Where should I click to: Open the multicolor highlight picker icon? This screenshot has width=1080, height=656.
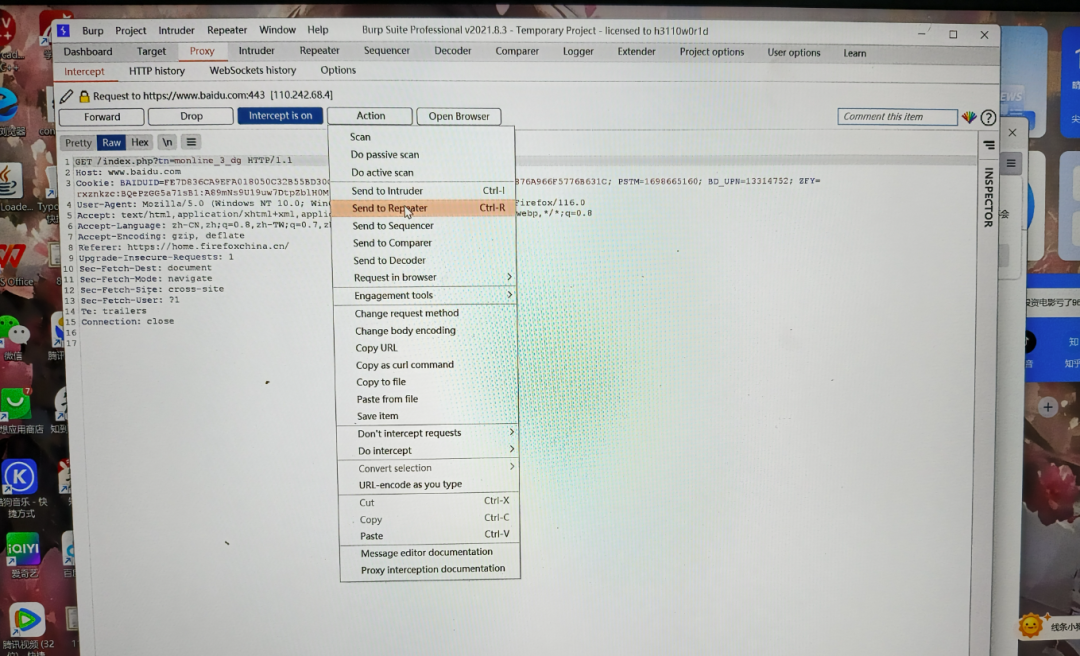(969, 117)
